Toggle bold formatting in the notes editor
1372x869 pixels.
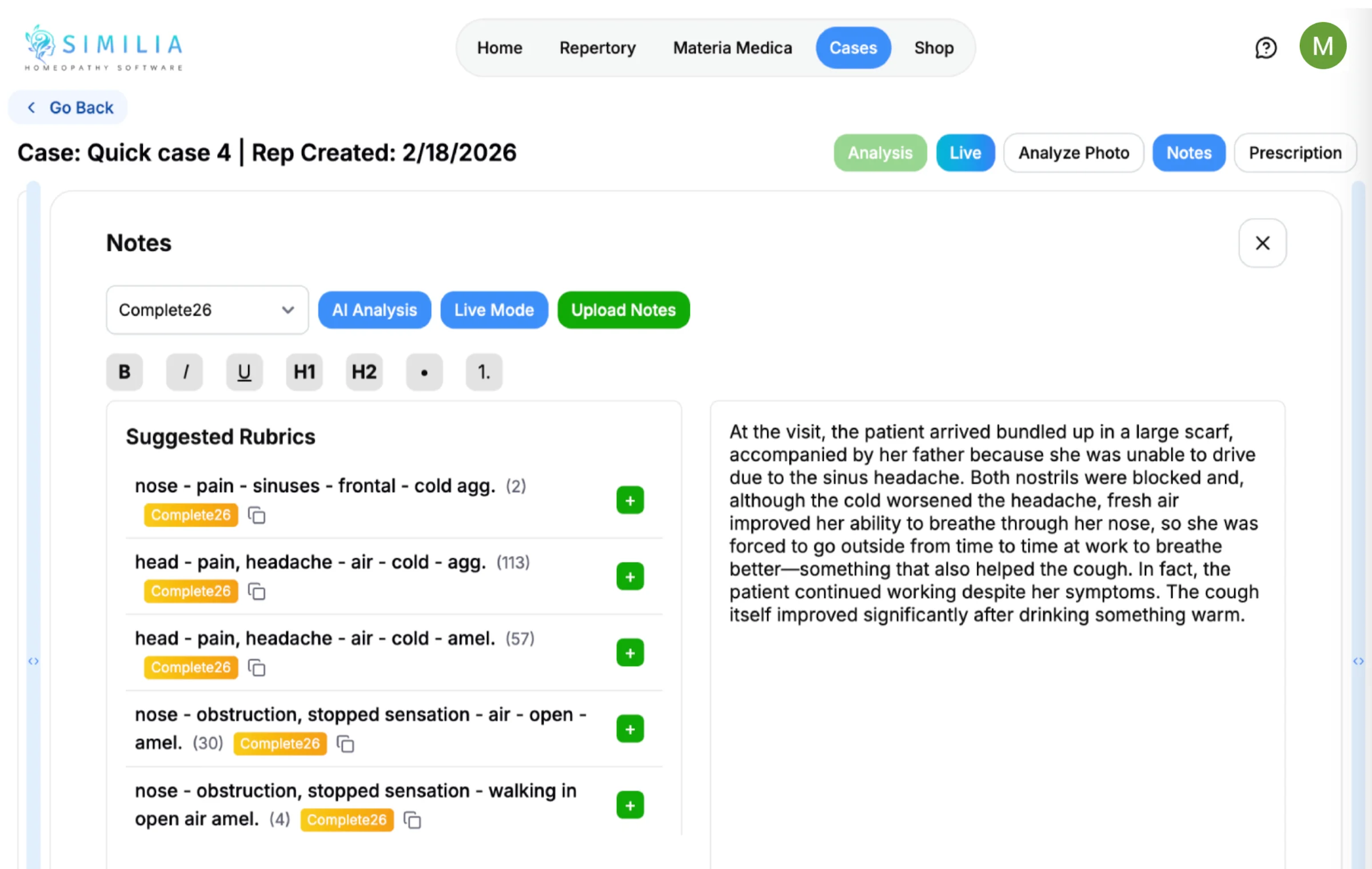tap(123, 372)
